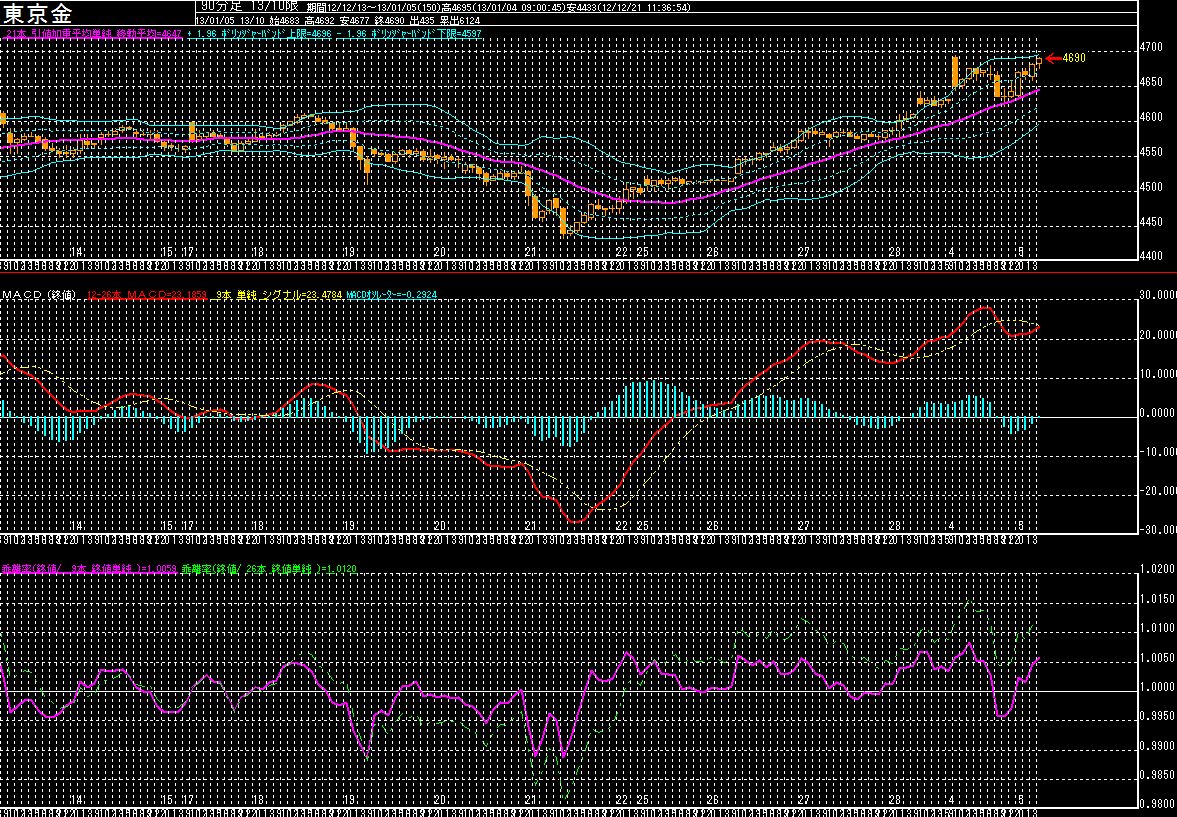Click the session low value 安4677
1177x817 pixels.
pos(352,20)
